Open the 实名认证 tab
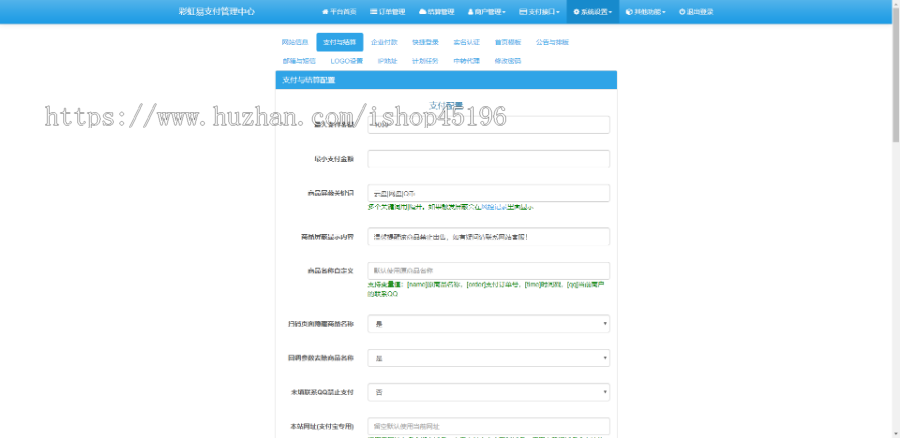 [467, 42]
